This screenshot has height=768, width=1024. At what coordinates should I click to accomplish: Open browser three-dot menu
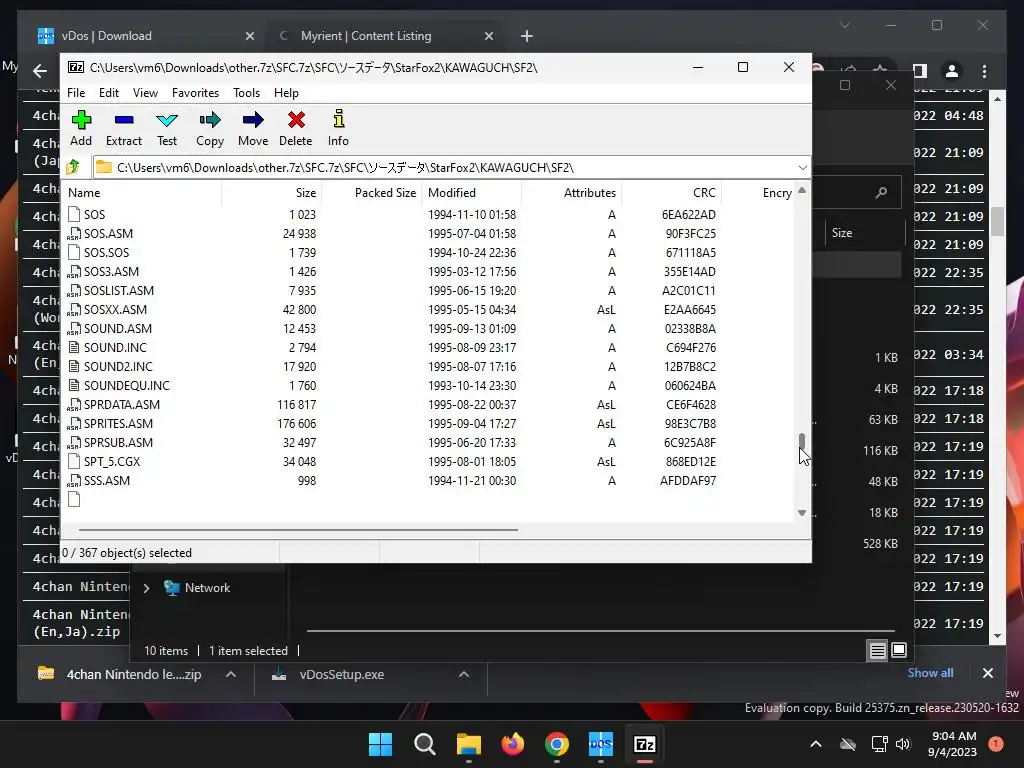pos(984,71)
